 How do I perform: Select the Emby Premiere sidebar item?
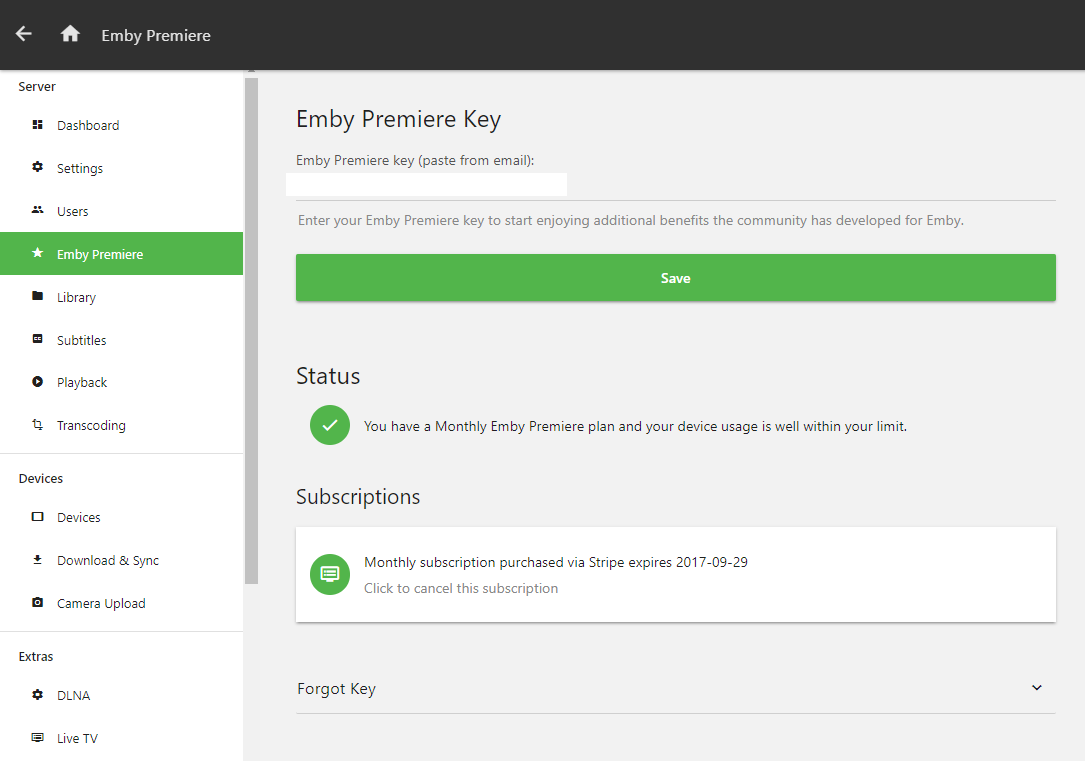point(122,254)
